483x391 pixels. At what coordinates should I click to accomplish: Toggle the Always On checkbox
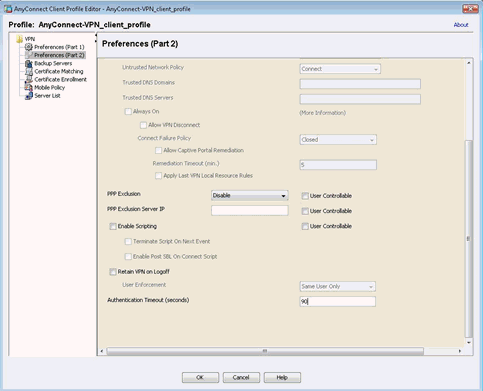(128, 112)
